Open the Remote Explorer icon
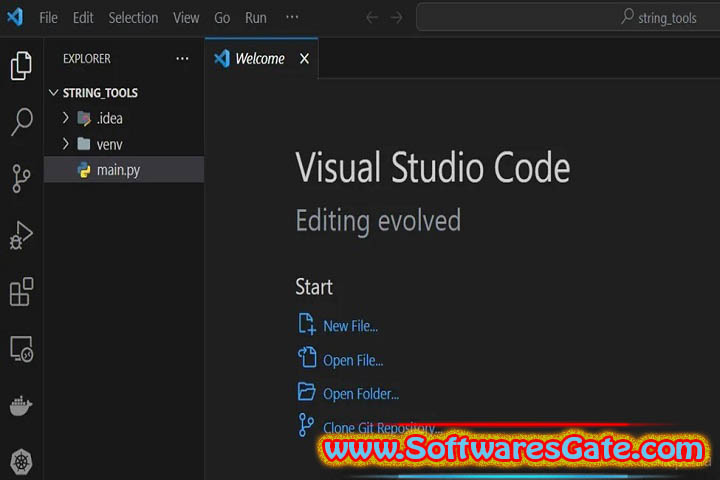This screenshot has width=720, height=480. (x=21, y=349)
